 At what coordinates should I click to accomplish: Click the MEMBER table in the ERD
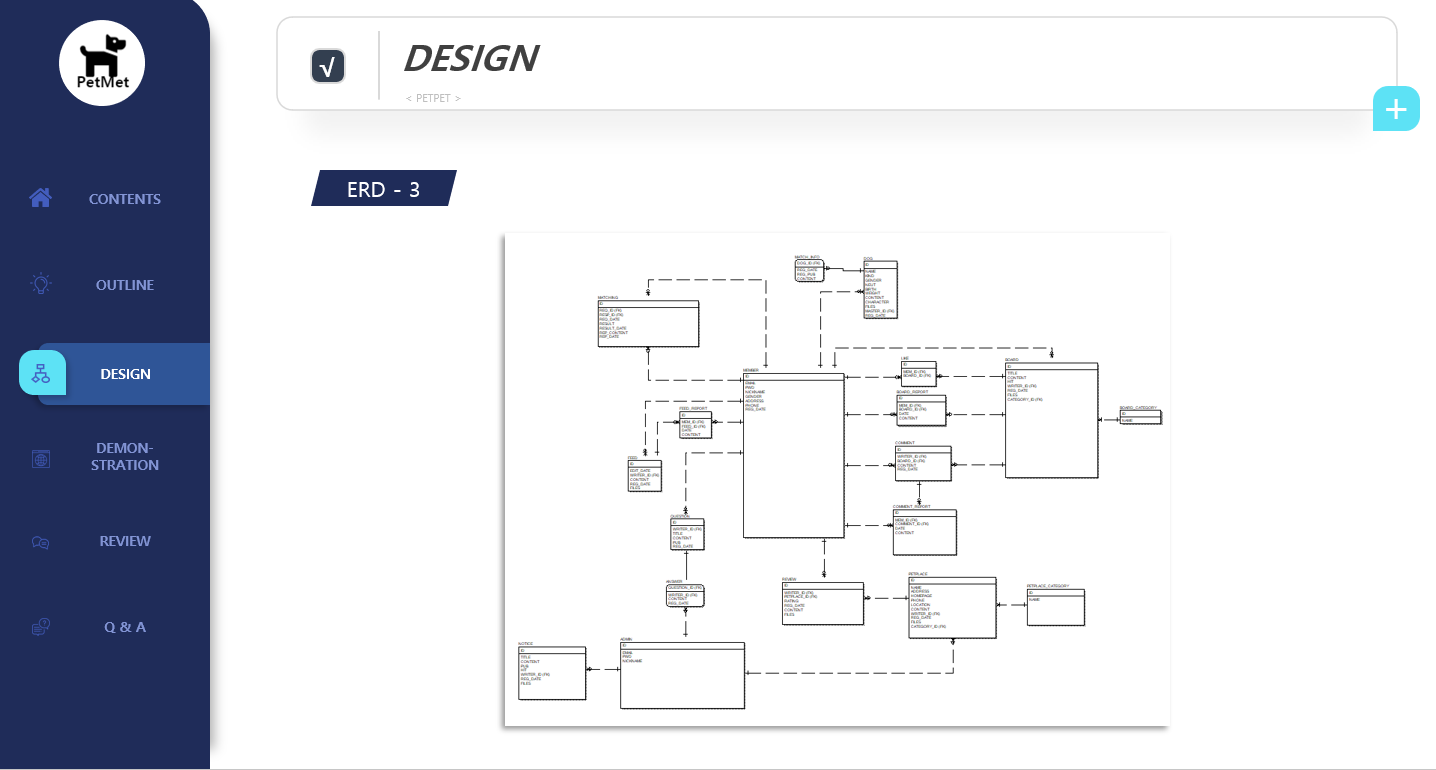coord(794,455)
